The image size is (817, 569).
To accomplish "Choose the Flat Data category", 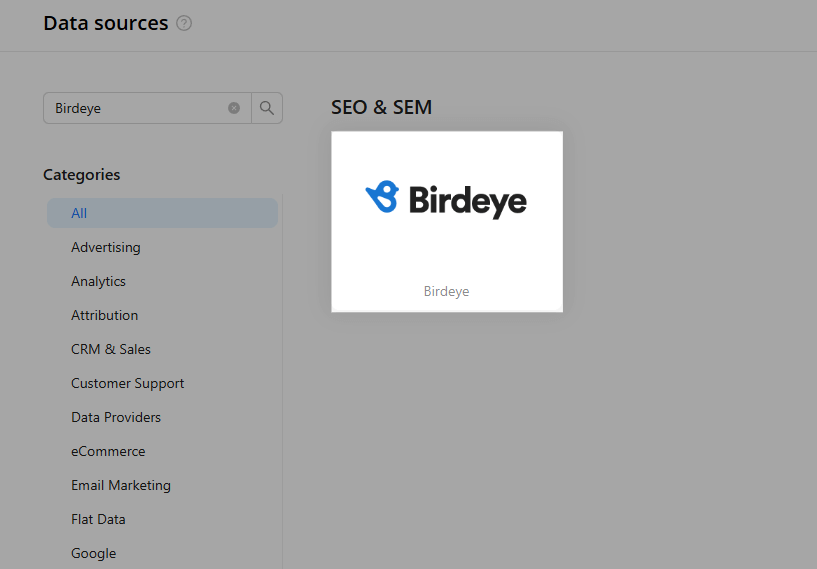I will 98,519.
